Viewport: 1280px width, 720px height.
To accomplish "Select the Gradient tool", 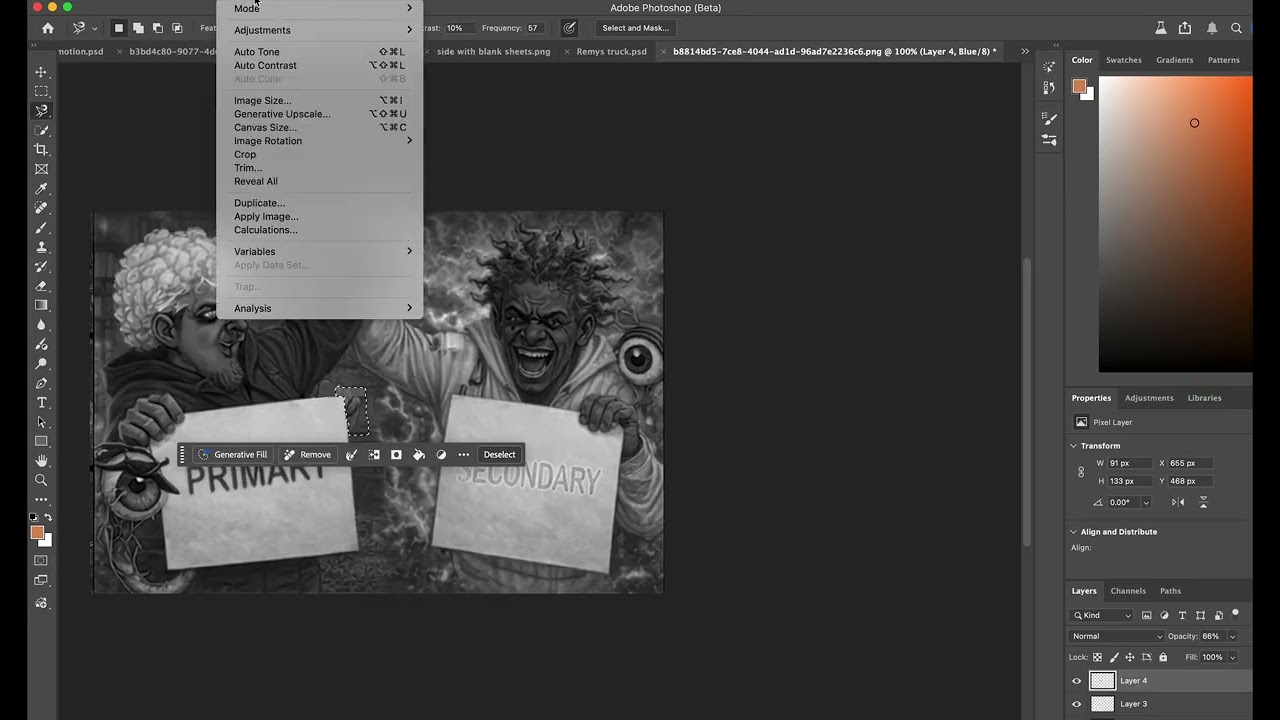I will [41, 305].
